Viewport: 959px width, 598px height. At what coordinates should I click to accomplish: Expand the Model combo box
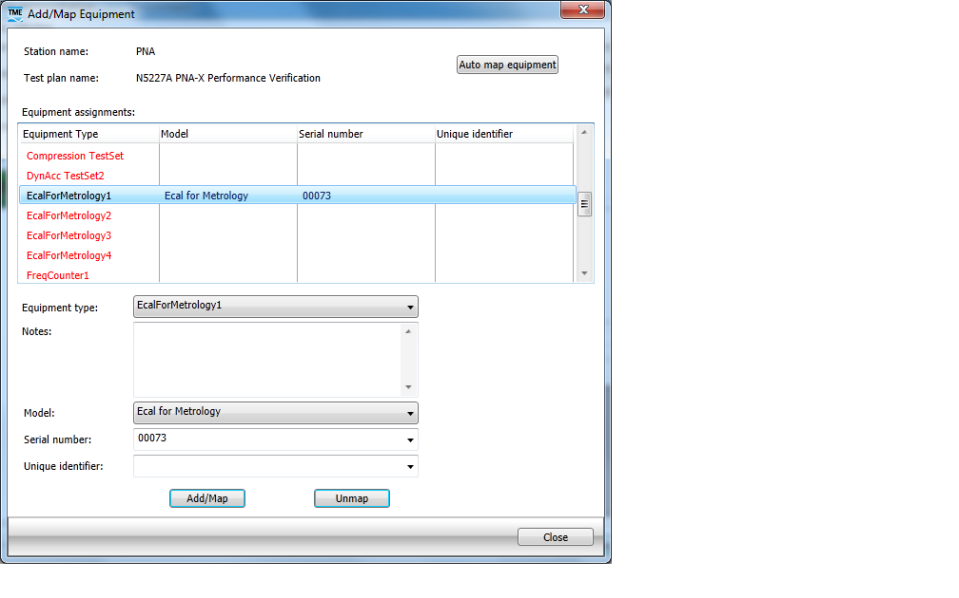pos(410,412)
